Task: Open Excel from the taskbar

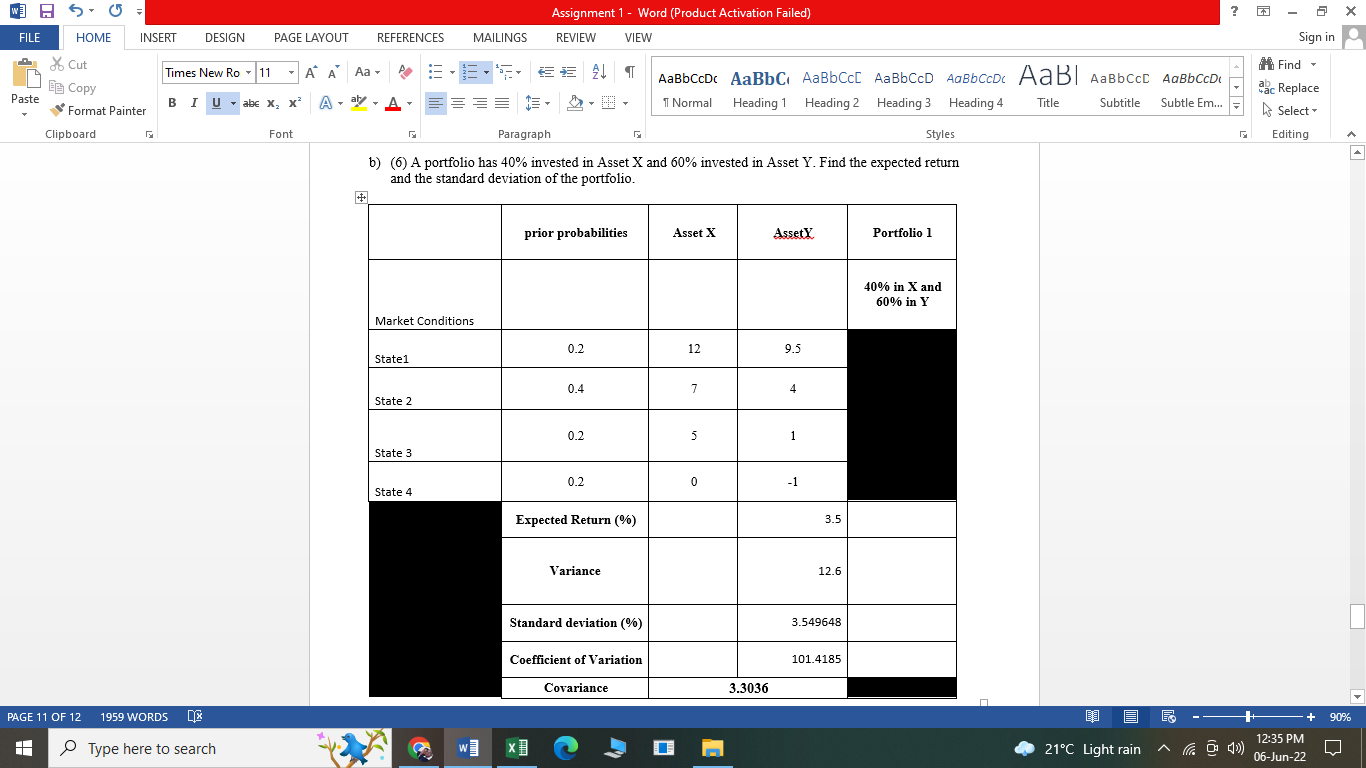Action: 516,748
